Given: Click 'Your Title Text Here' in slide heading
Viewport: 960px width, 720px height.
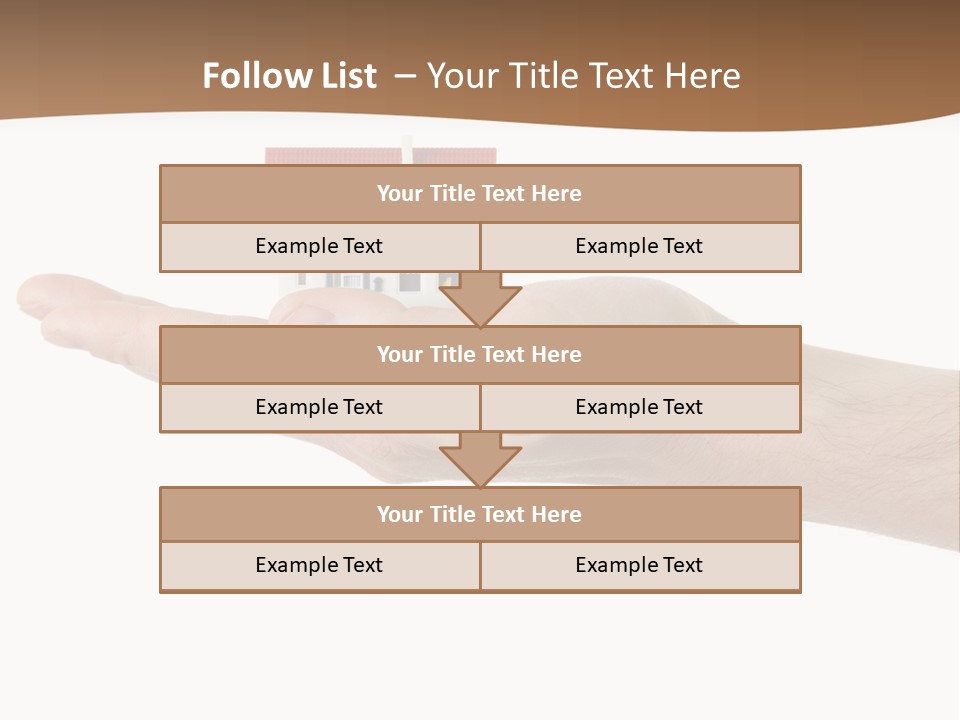Looking at the screenshot, I should [x=583, y=76].
